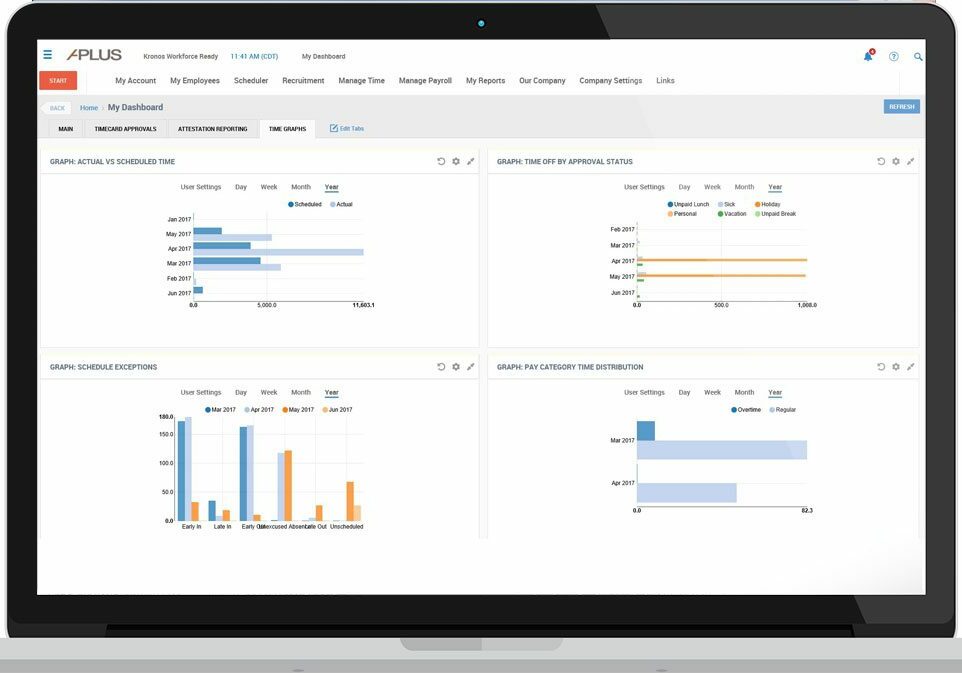962x673 pixels.
Task: Open the Manage Payroll menu
Action: point(425,80)
